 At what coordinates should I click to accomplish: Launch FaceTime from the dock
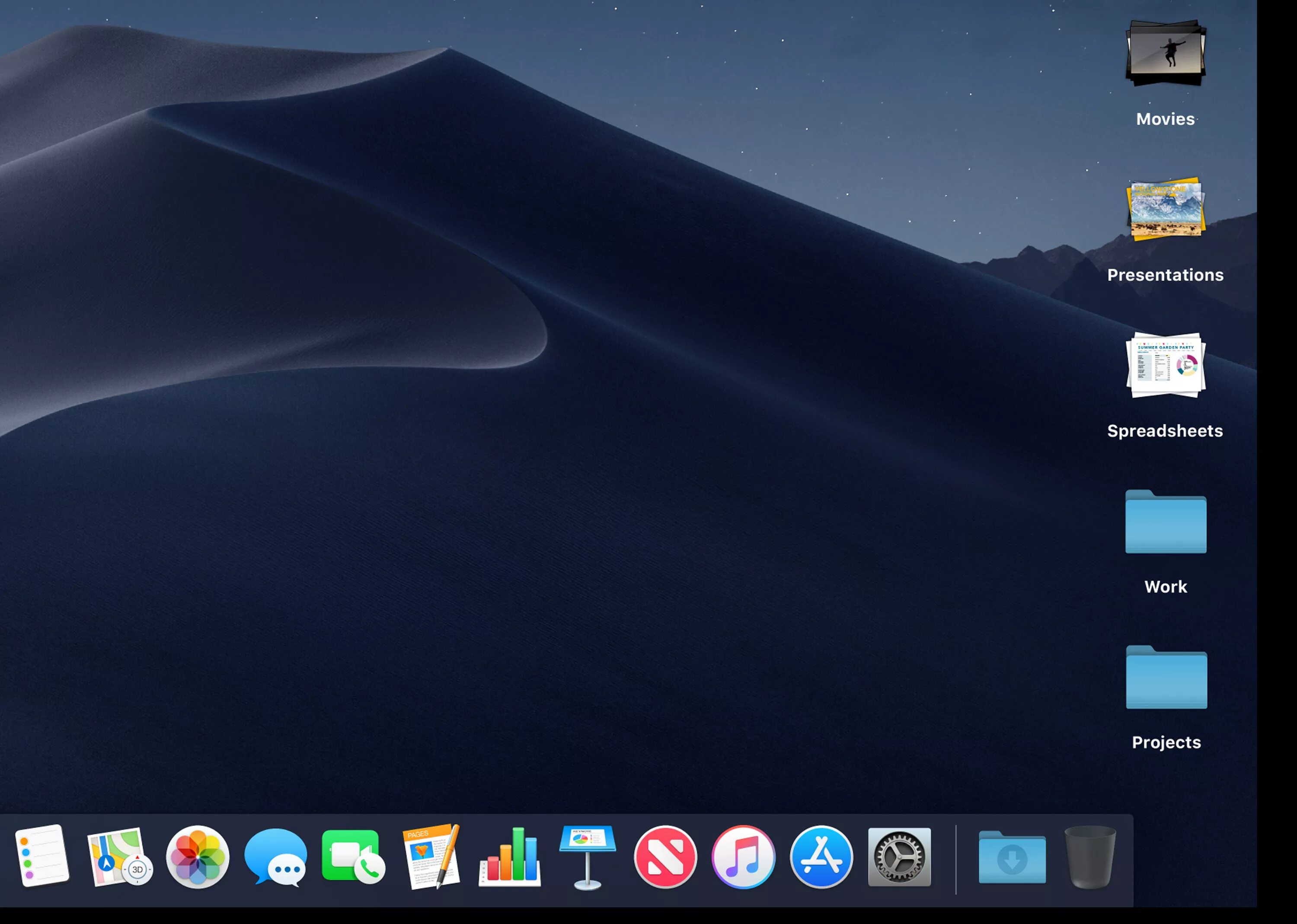353,857
